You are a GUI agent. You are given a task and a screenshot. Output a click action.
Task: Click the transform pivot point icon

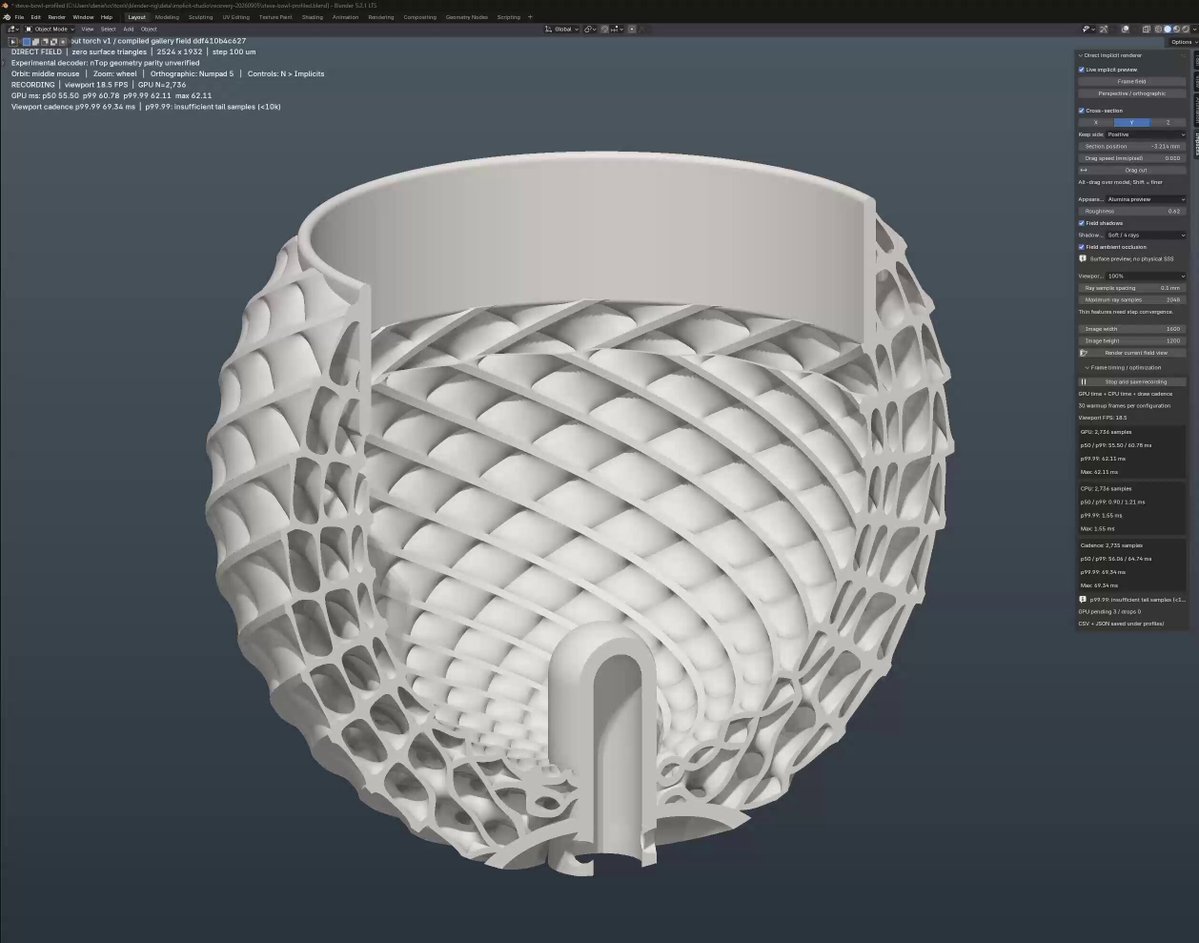coord(589,29)
